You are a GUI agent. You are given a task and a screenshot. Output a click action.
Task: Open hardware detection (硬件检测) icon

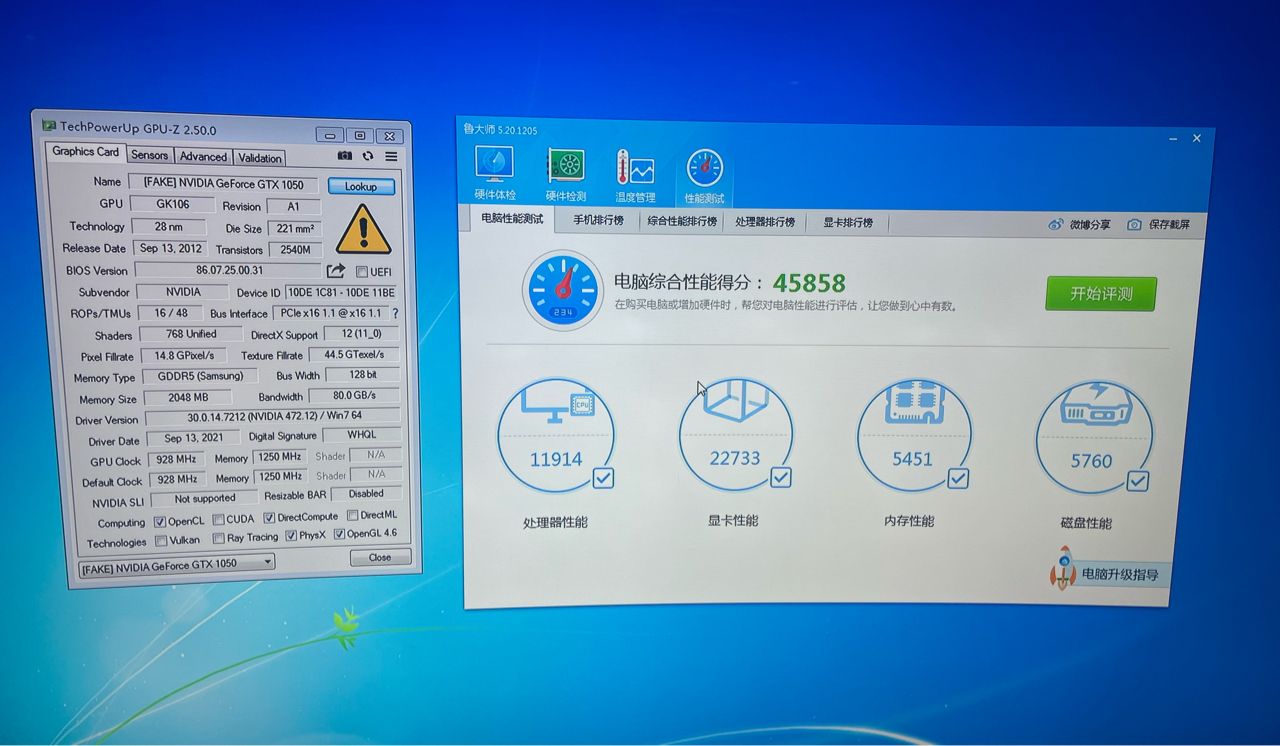click(x=565, y=165)
